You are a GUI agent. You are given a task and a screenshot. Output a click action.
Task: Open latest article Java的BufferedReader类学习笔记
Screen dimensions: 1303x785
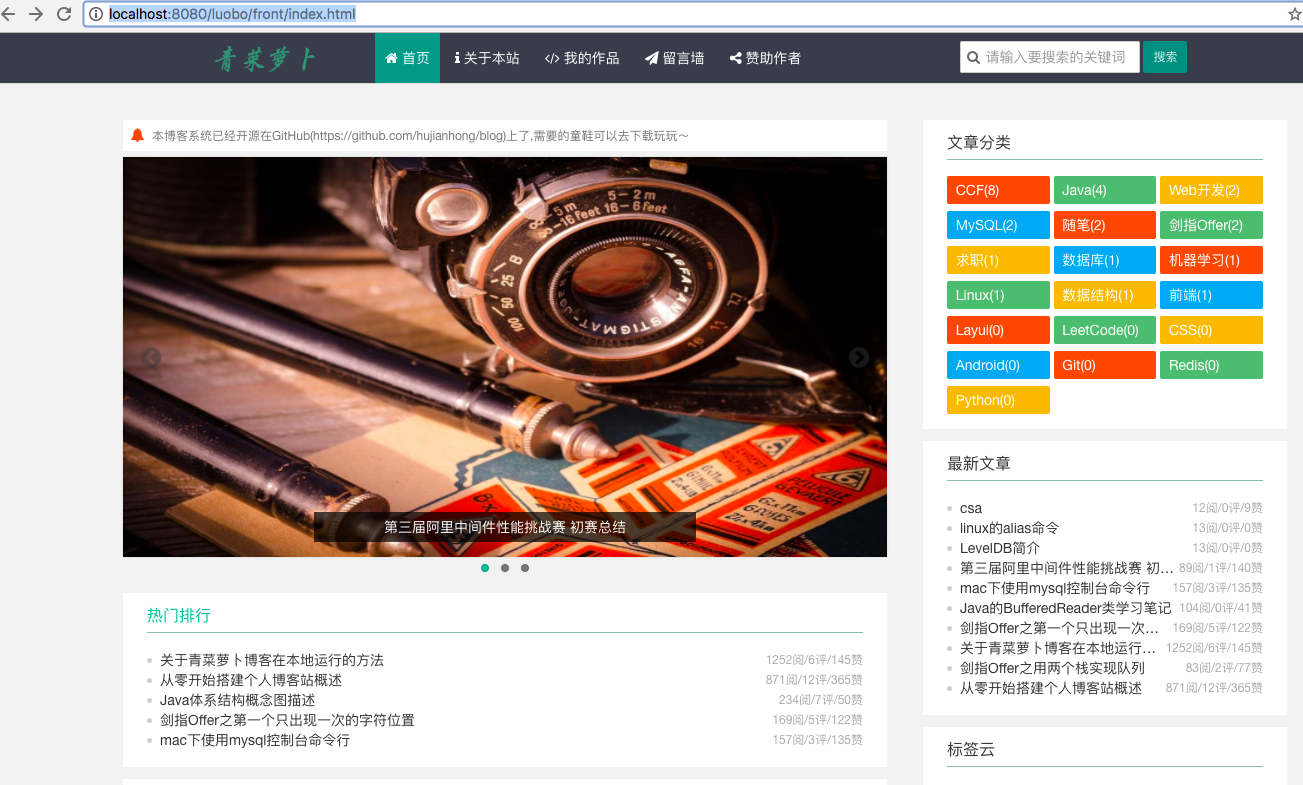(1066, 608)
